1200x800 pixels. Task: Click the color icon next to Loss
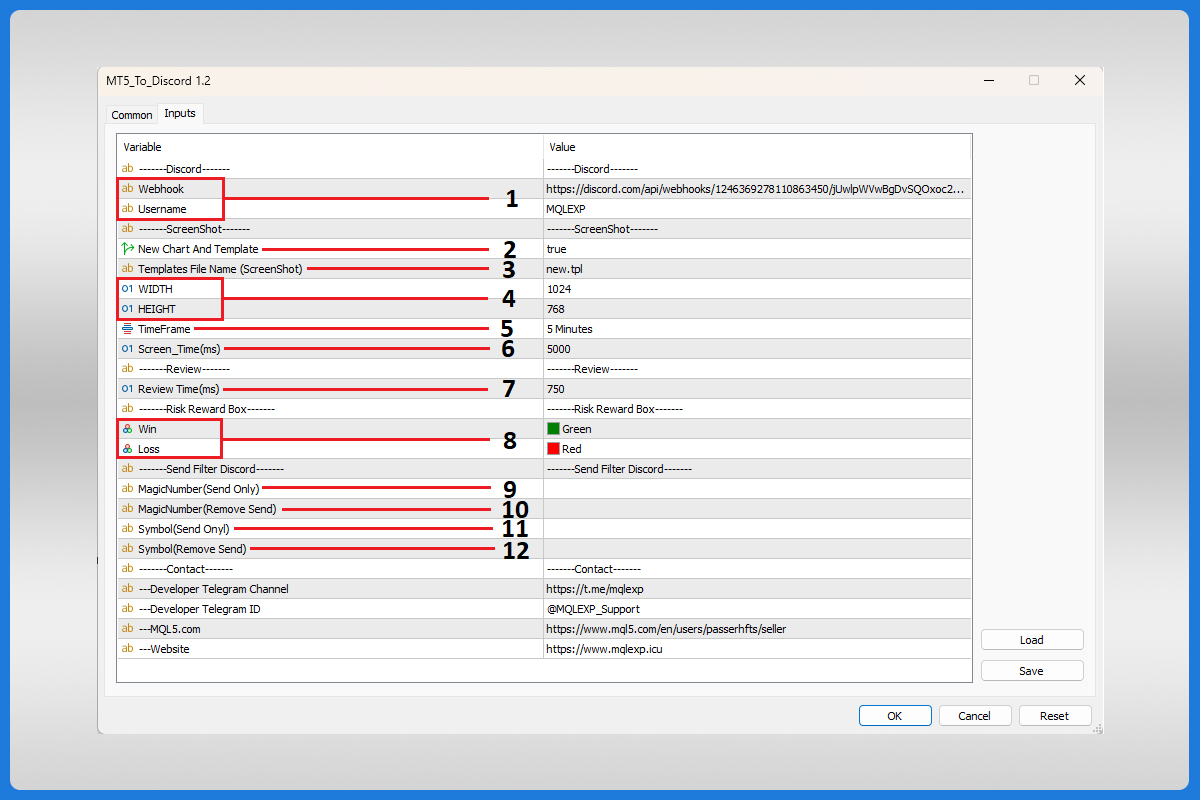point(127,449)
